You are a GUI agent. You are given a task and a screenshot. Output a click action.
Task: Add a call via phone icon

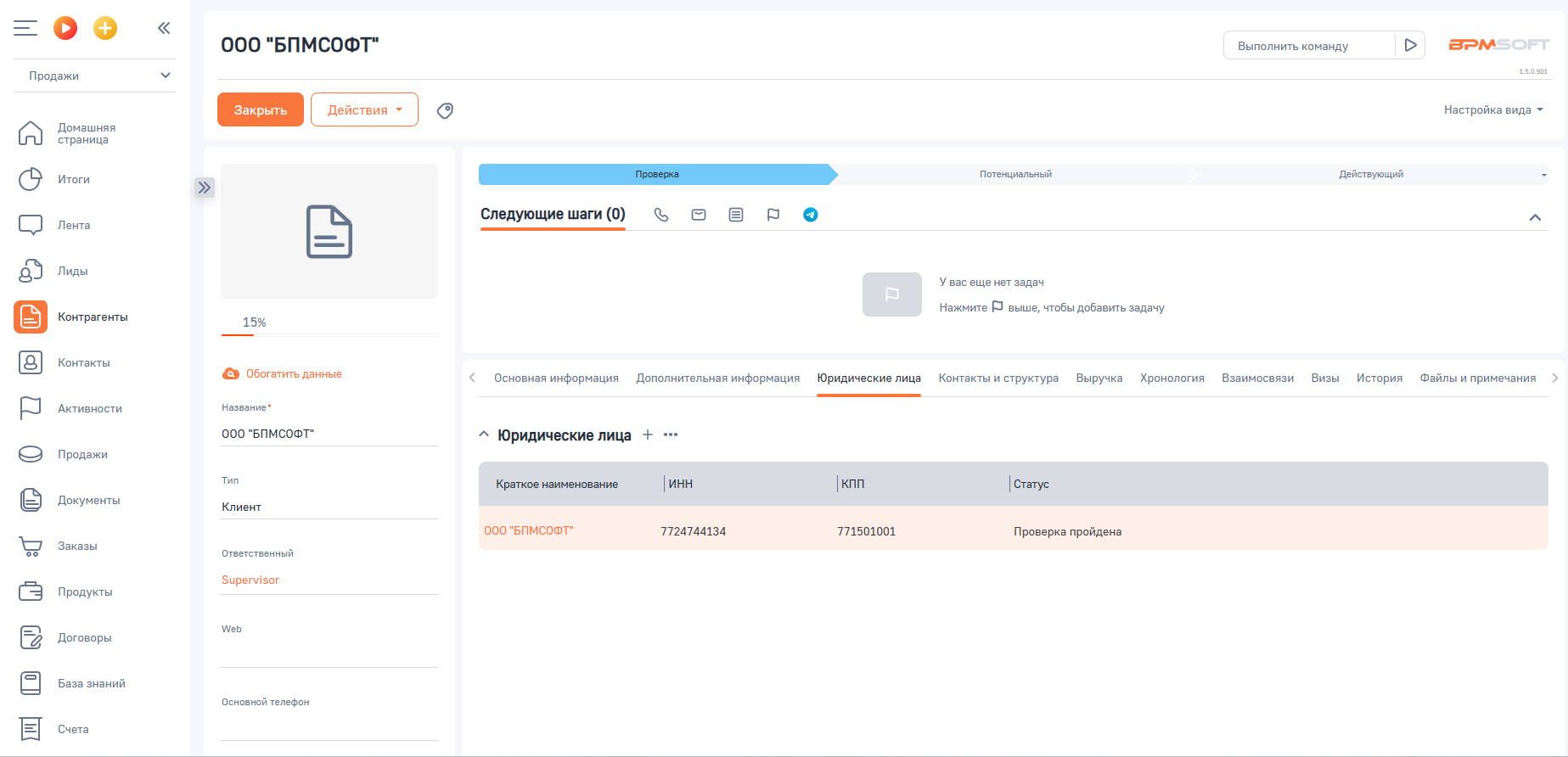(x=661, y=215)
